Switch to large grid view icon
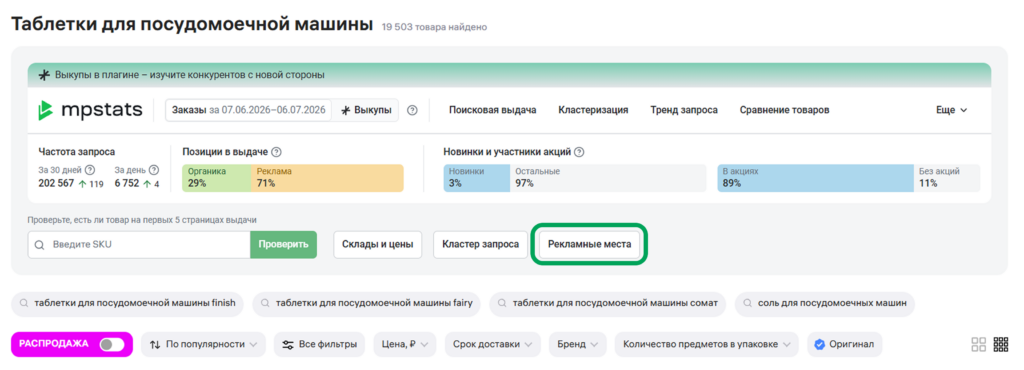 (978, 345)
